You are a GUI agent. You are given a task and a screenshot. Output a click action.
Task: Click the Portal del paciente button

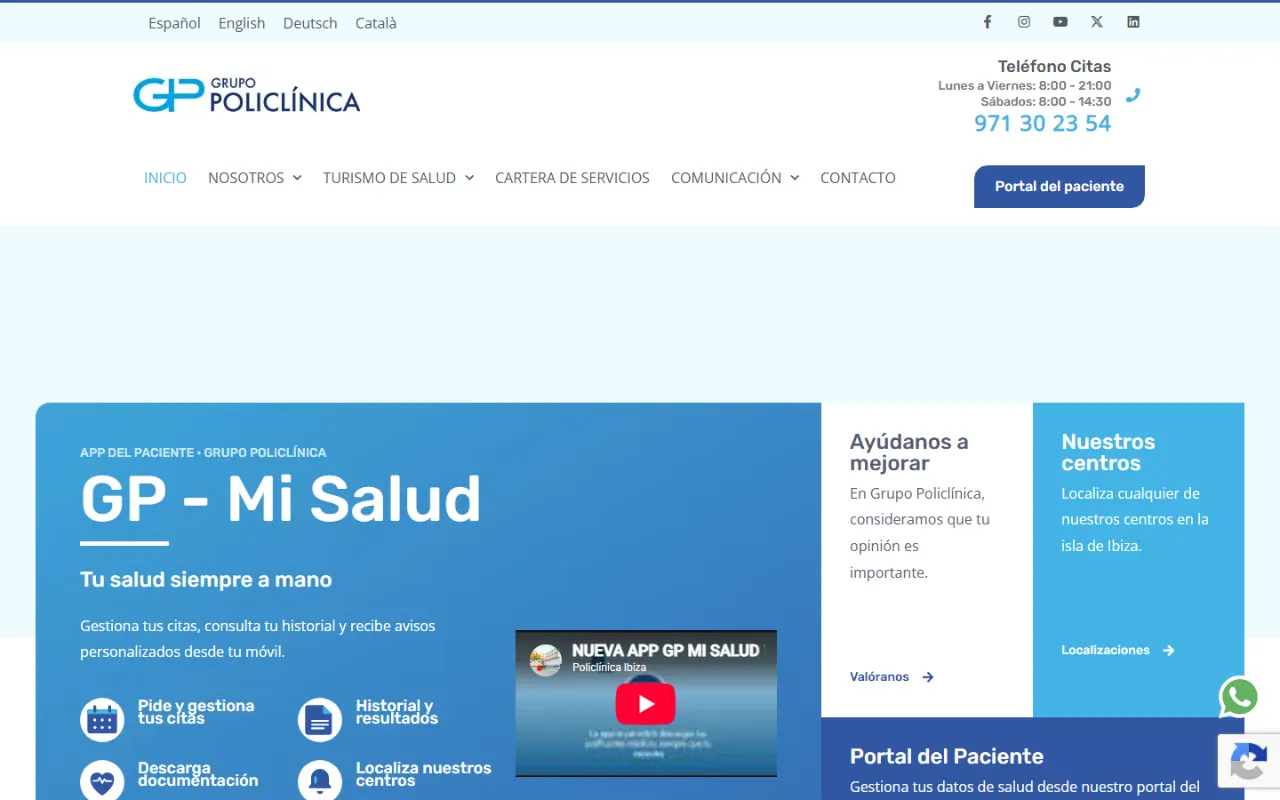coord(1059,186)
